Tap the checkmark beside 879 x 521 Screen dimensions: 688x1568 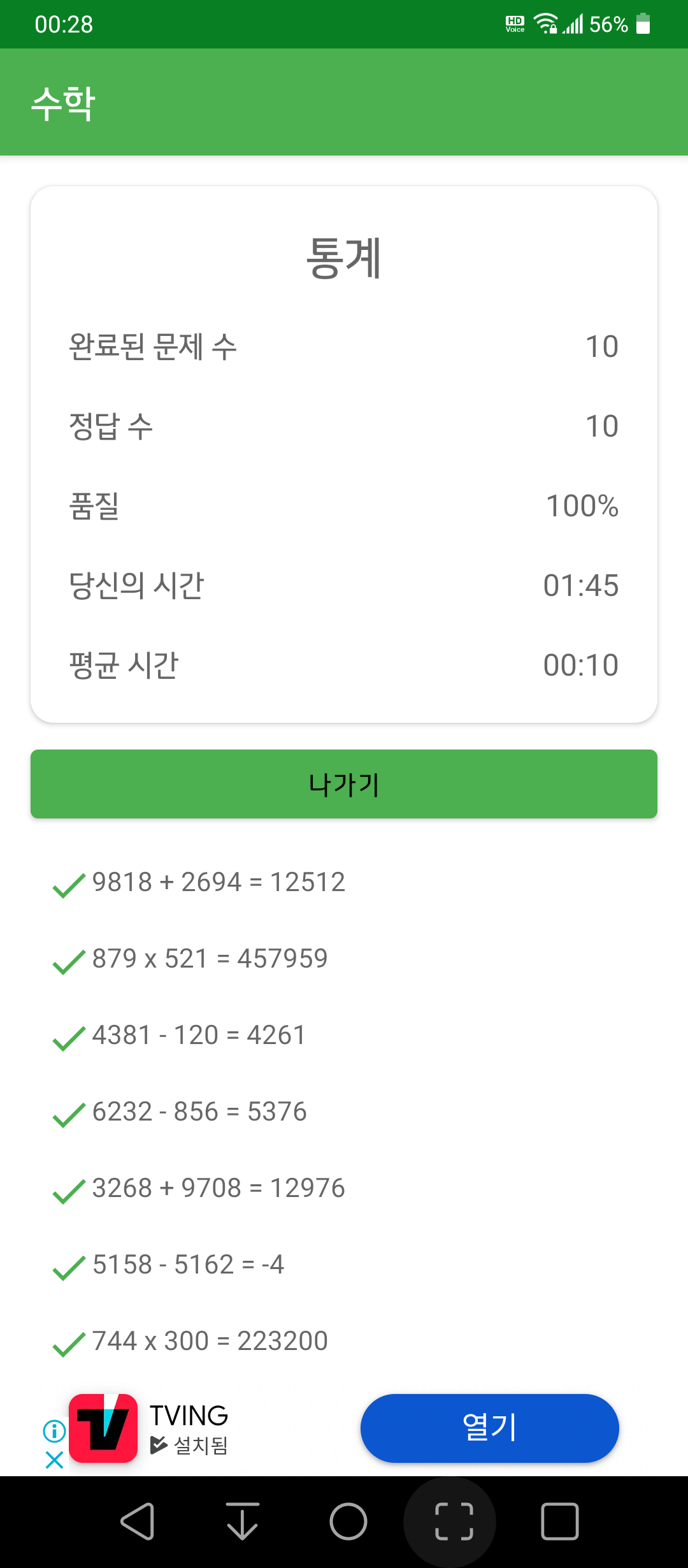point(69,962)
